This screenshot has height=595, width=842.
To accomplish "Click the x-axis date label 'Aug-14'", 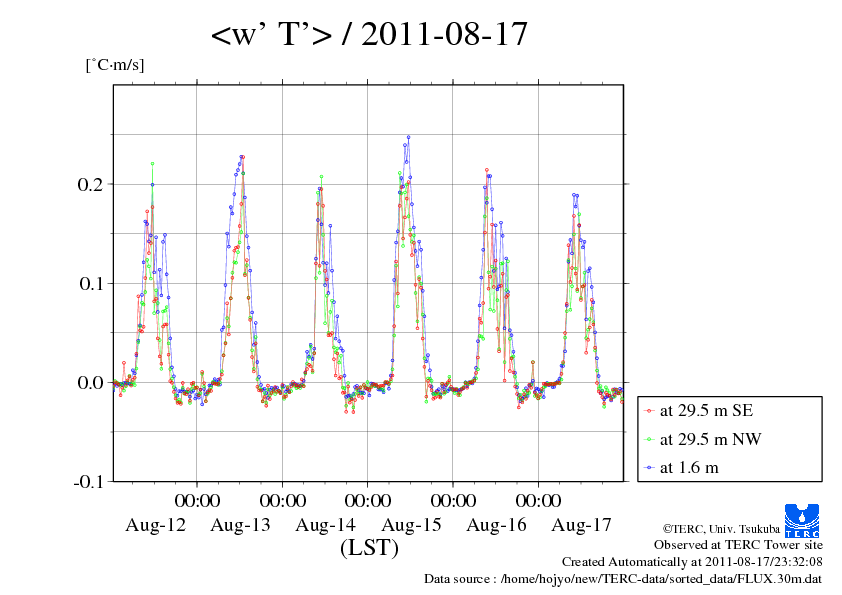I will tap(325, 525).
